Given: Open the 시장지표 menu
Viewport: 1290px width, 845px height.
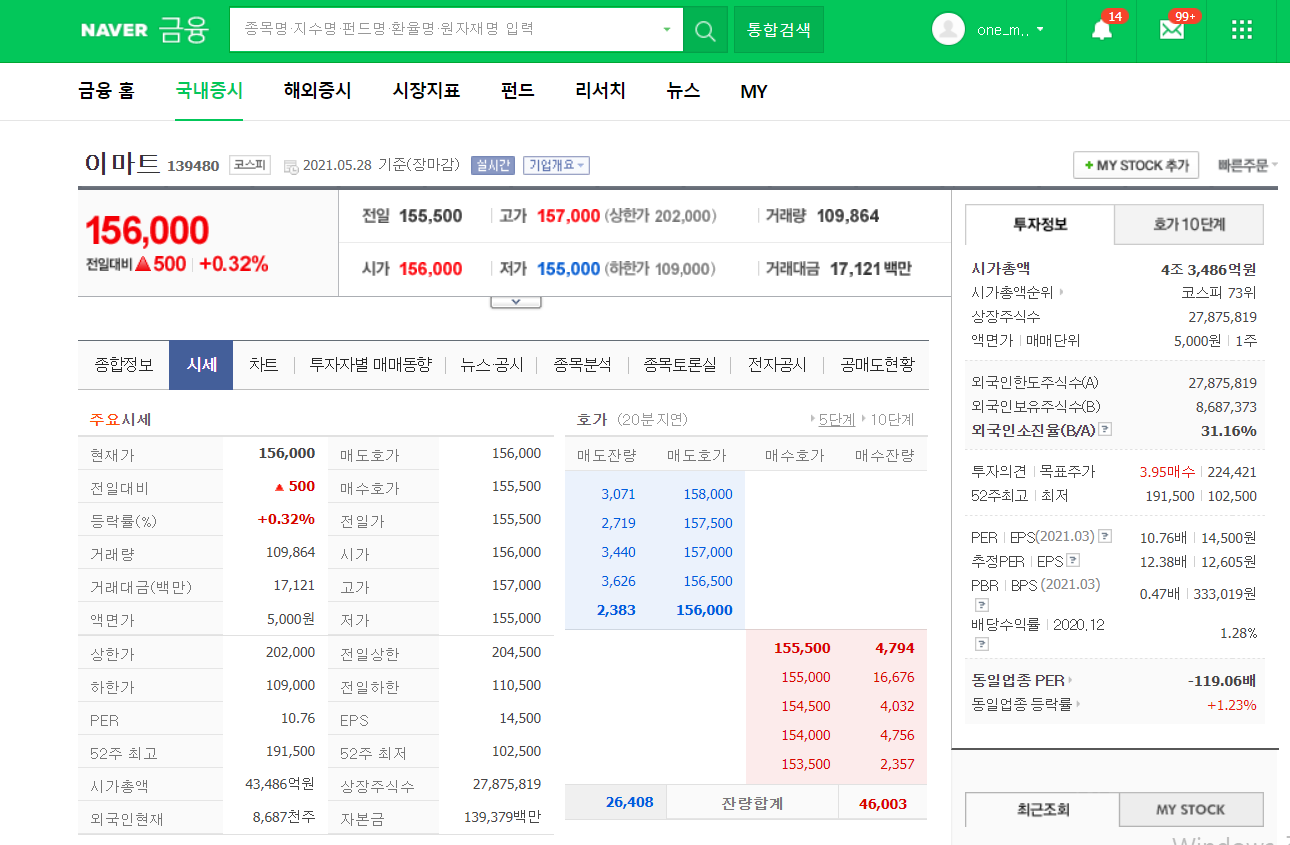Looking at the screenshot, I should 426,91.
